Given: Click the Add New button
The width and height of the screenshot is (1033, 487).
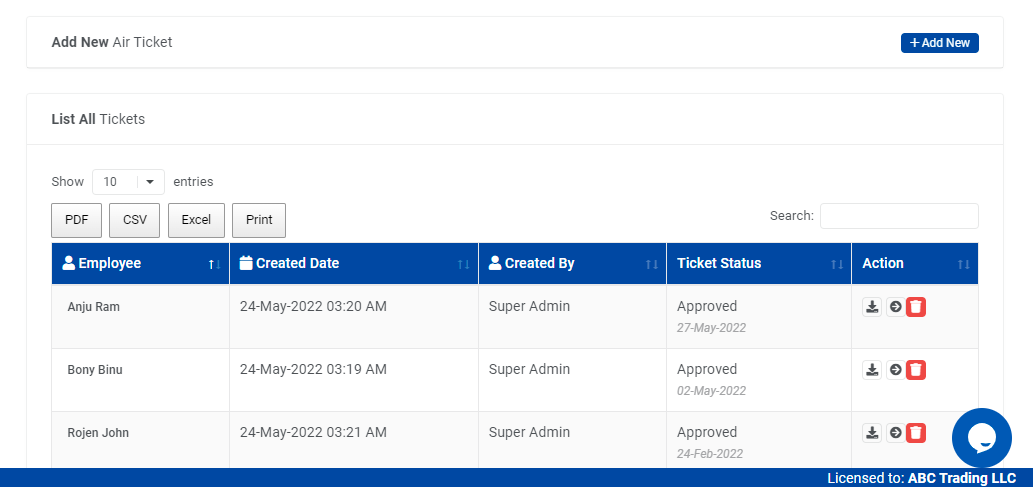Looking at the screenshot, I should tap(939, 43).
